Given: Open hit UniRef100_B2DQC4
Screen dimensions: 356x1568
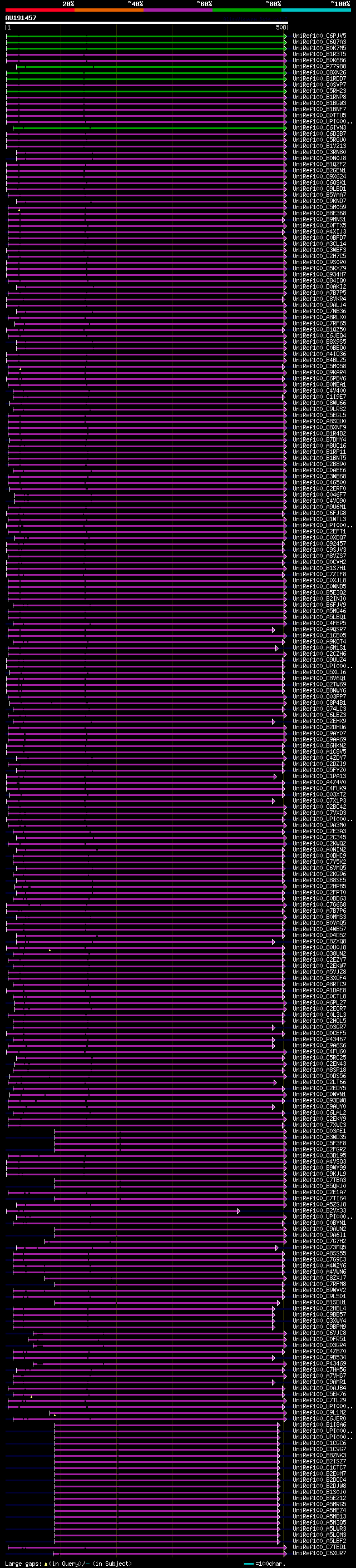Looking at the screenshot, I should 319,1480.
